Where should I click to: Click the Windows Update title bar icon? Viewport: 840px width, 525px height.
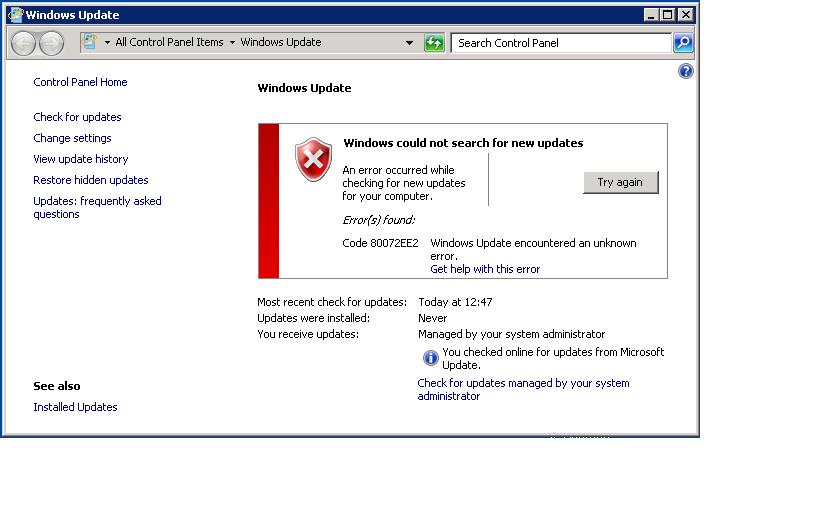coord(15,14)
